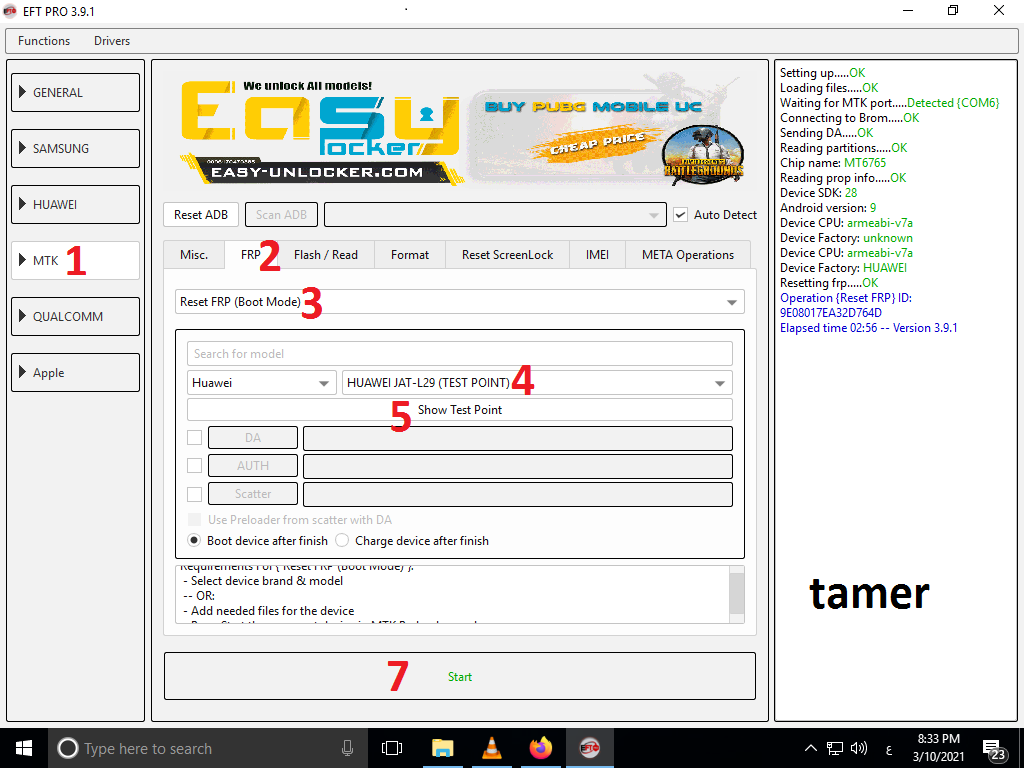Image resolution: width=1024 pixels, height=768 pixels.
Task: Open volume control tray icon
Action: [859, 748]
